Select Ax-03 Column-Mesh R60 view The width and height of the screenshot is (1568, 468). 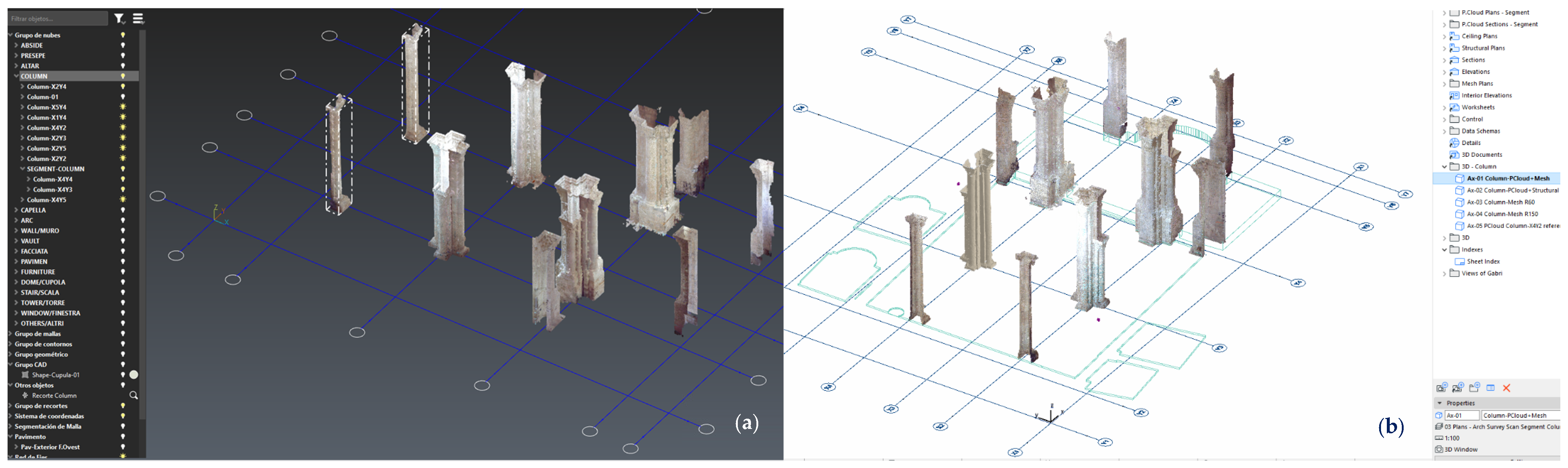pos(1500,202)
